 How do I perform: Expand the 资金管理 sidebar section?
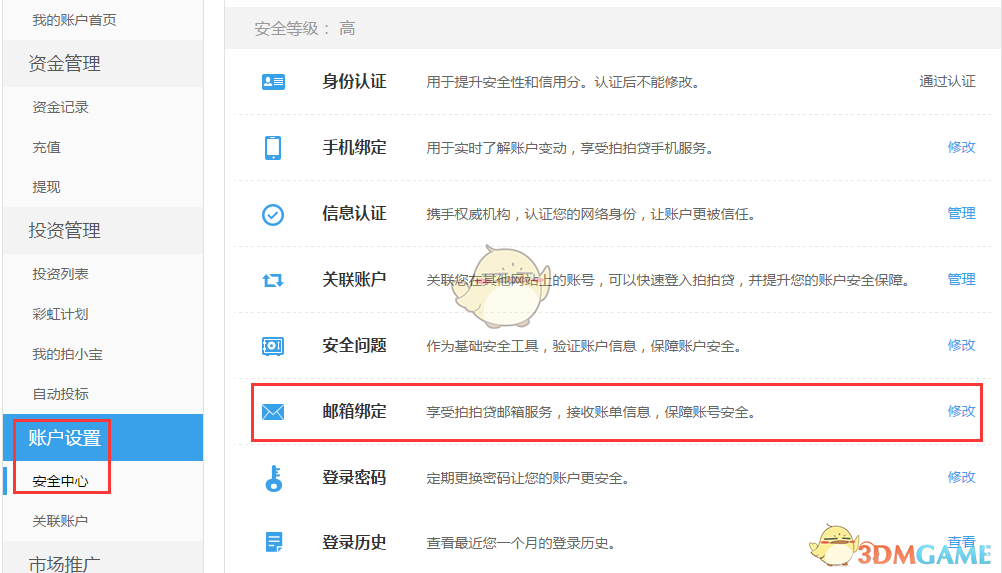click(64, 64)
